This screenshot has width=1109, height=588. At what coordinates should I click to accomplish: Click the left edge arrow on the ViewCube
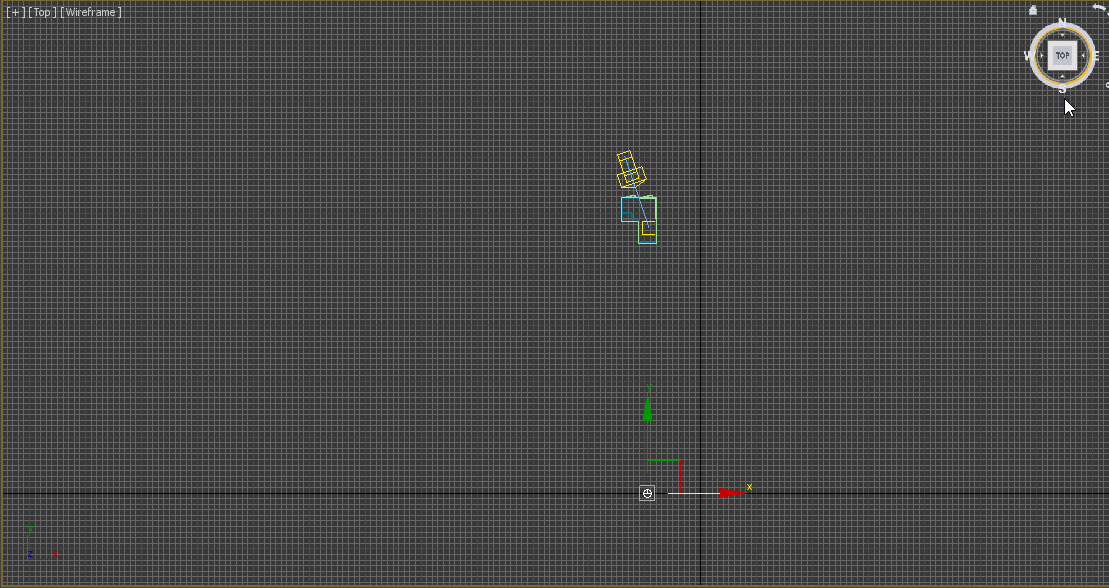[x=1043, y=55]
